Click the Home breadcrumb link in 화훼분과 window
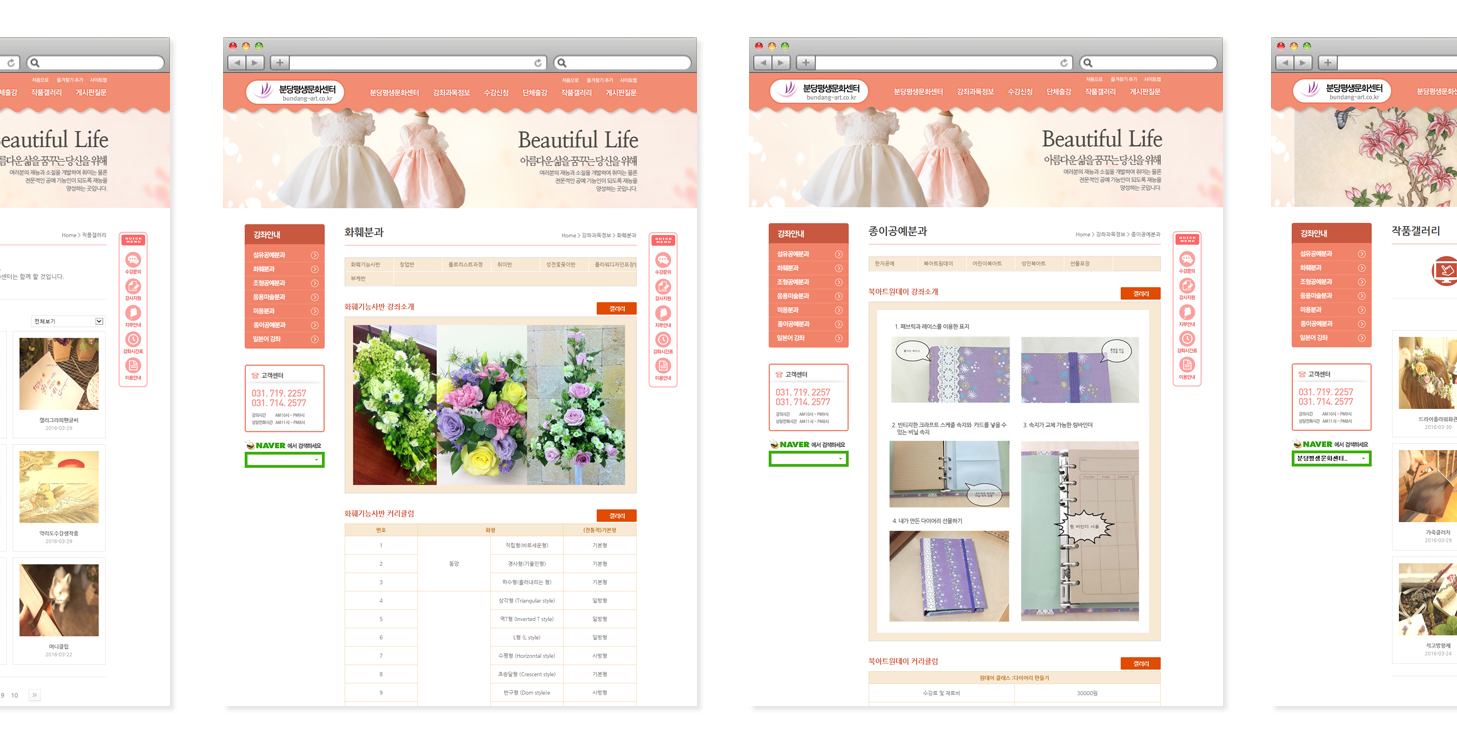 pos(568,236)
